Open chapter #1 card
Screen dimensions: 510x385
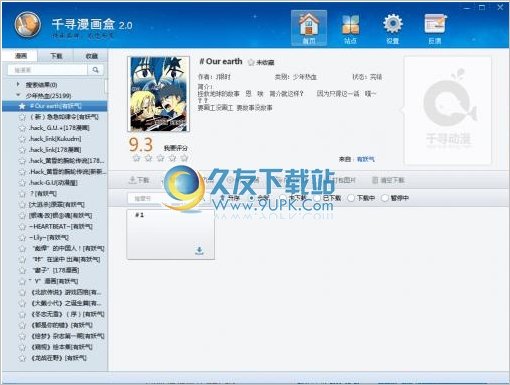point(170,234)
